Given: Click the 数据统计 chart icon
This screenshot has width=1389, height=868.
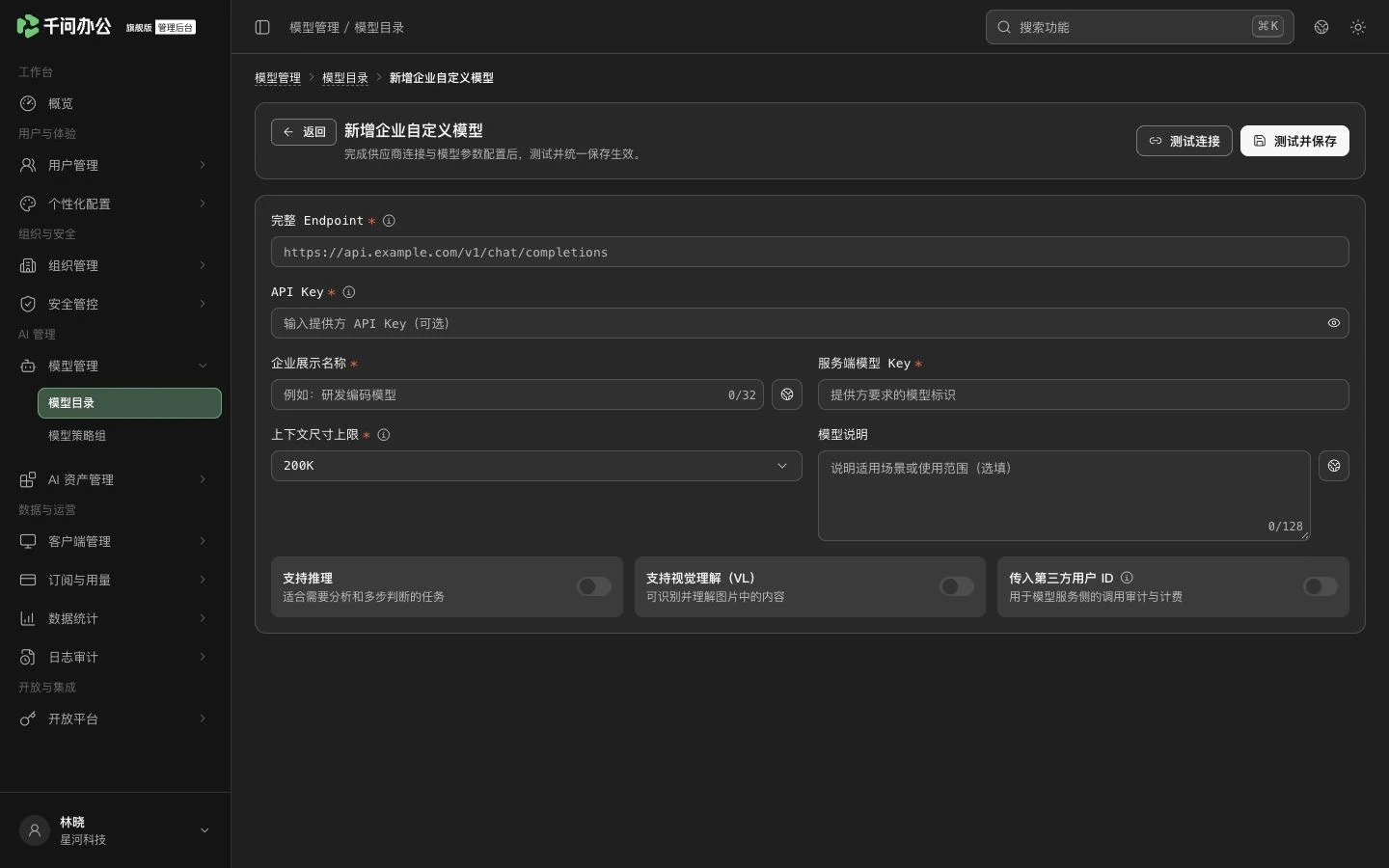Looking at the screenshot, I should tap(28, 618).
